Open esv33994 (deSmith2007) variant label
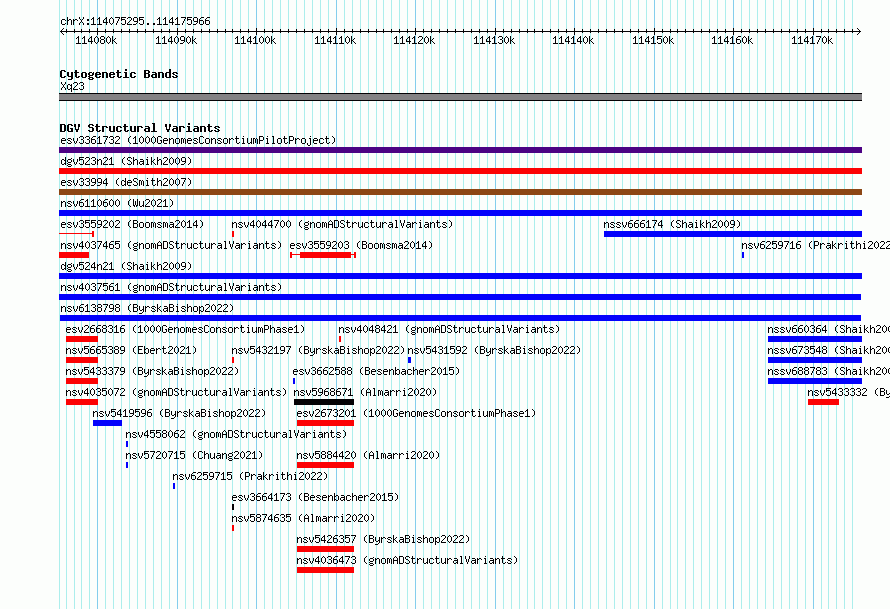 (x=126, y=182)
